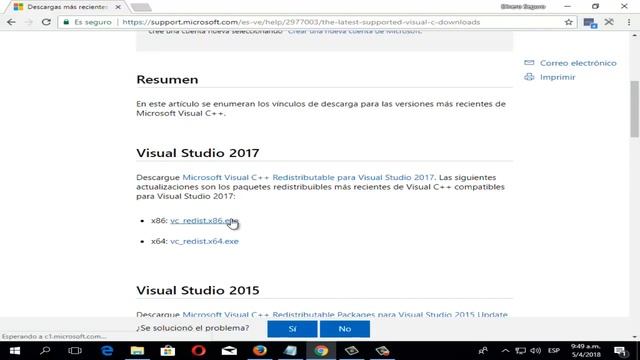Go forward one page in Chrome

(x=29, y=22)
